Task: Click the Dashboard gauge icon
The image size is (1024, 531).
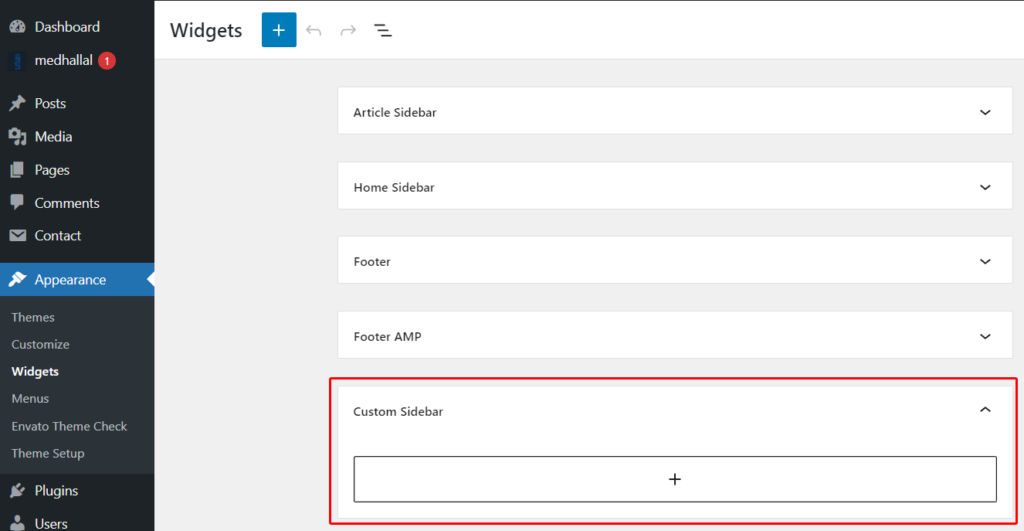Action: (18, 27)
